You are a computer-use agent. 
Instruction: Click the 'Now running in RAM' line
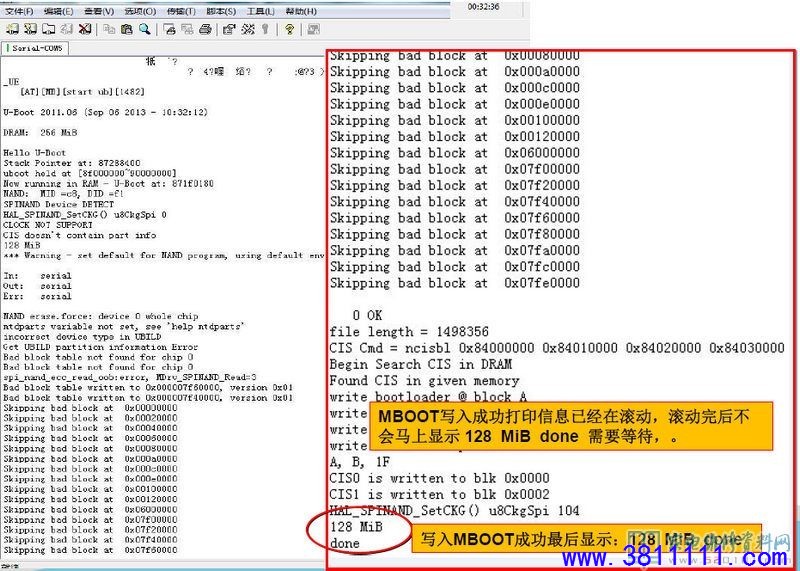click(x=109, y=183)
